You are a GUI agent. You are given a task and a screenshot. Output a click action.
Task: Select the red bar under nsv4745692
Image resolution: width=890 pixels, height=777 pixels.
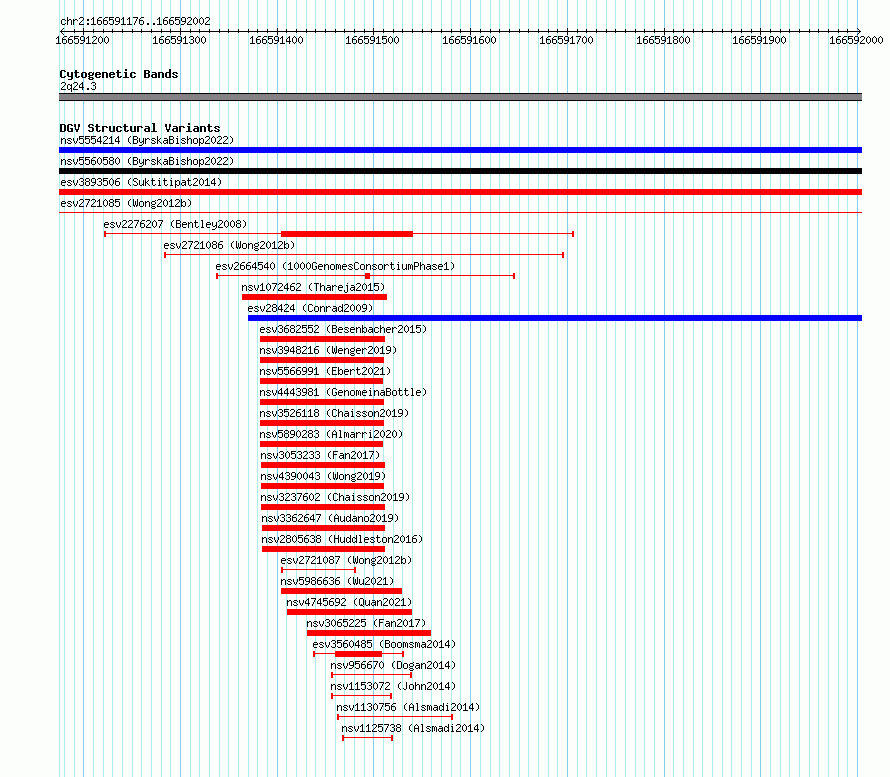[350, 612]
